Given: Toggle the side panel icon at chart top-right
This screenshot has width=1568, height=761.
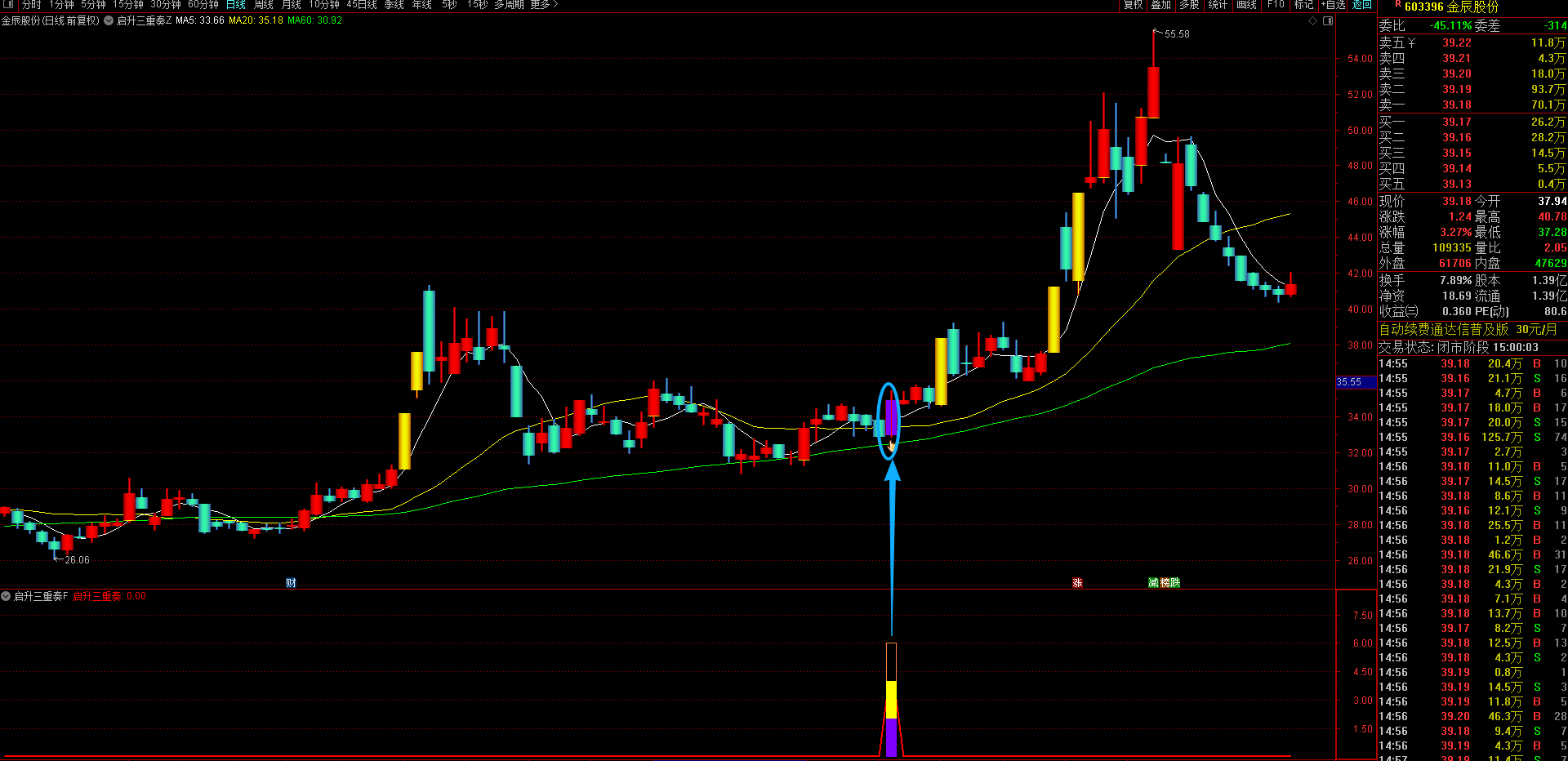Looking at the screenshot, I should (1328, 20).
